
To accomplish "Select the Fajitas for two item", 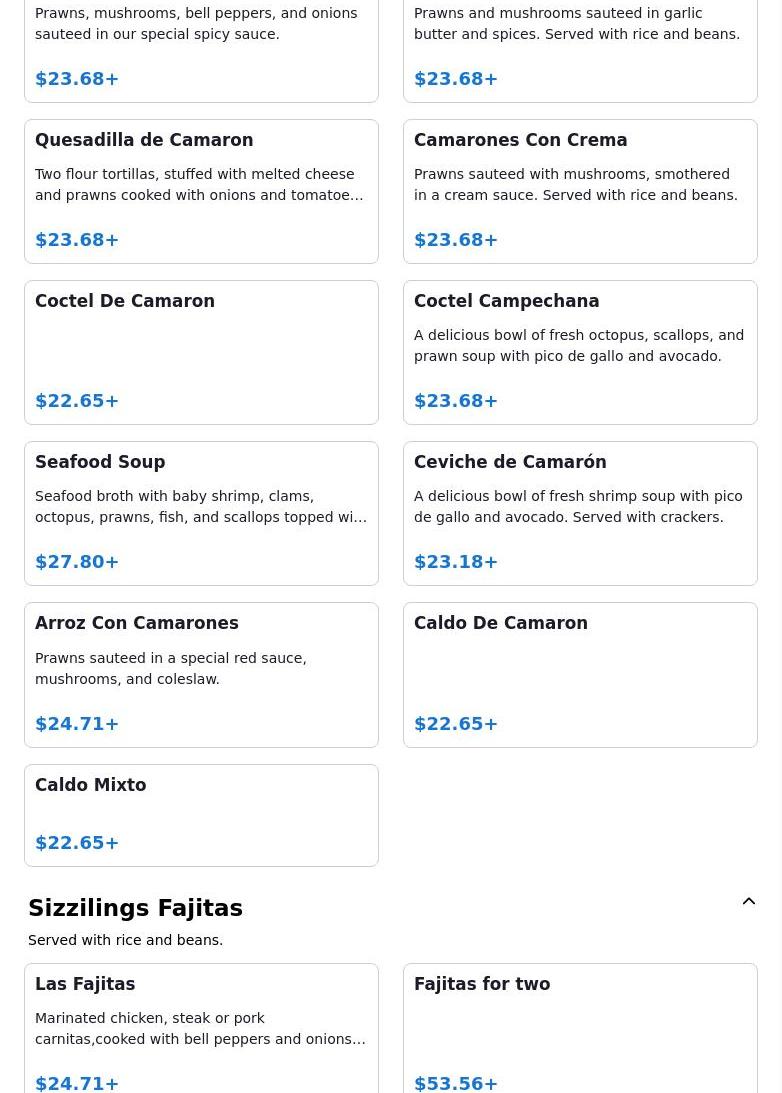I will 580,1029.
